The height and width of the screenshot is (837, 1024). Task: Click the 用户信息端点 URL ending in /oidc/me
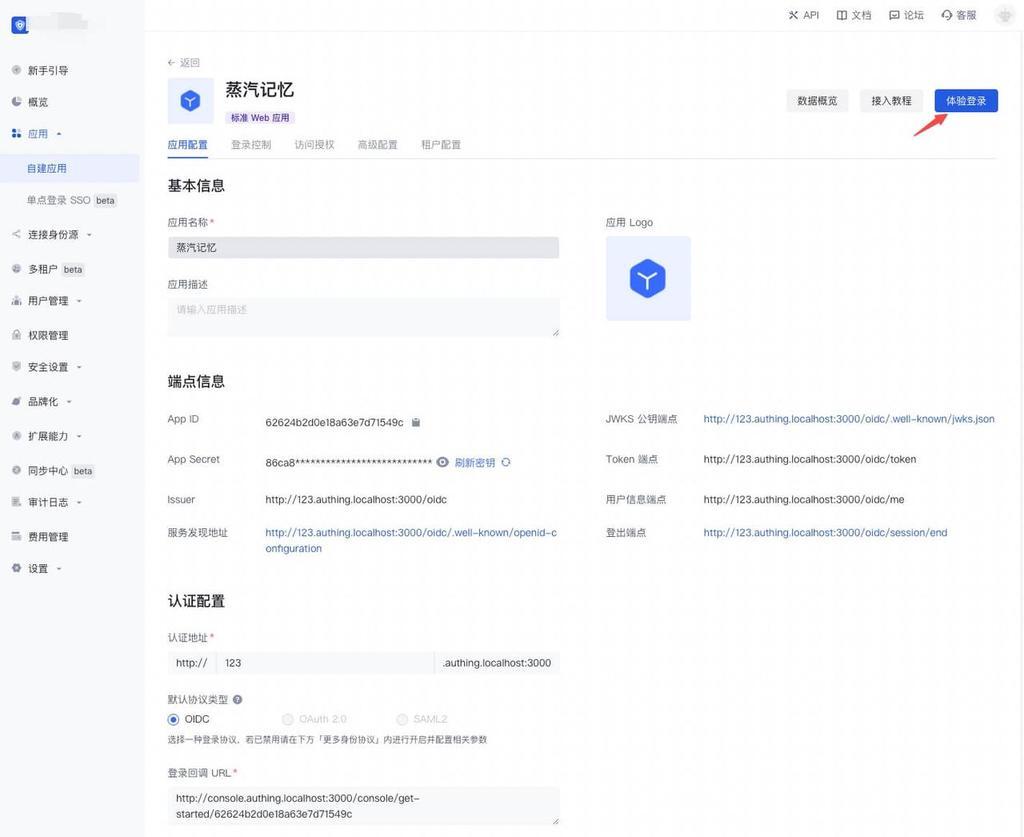click(804, 499)
